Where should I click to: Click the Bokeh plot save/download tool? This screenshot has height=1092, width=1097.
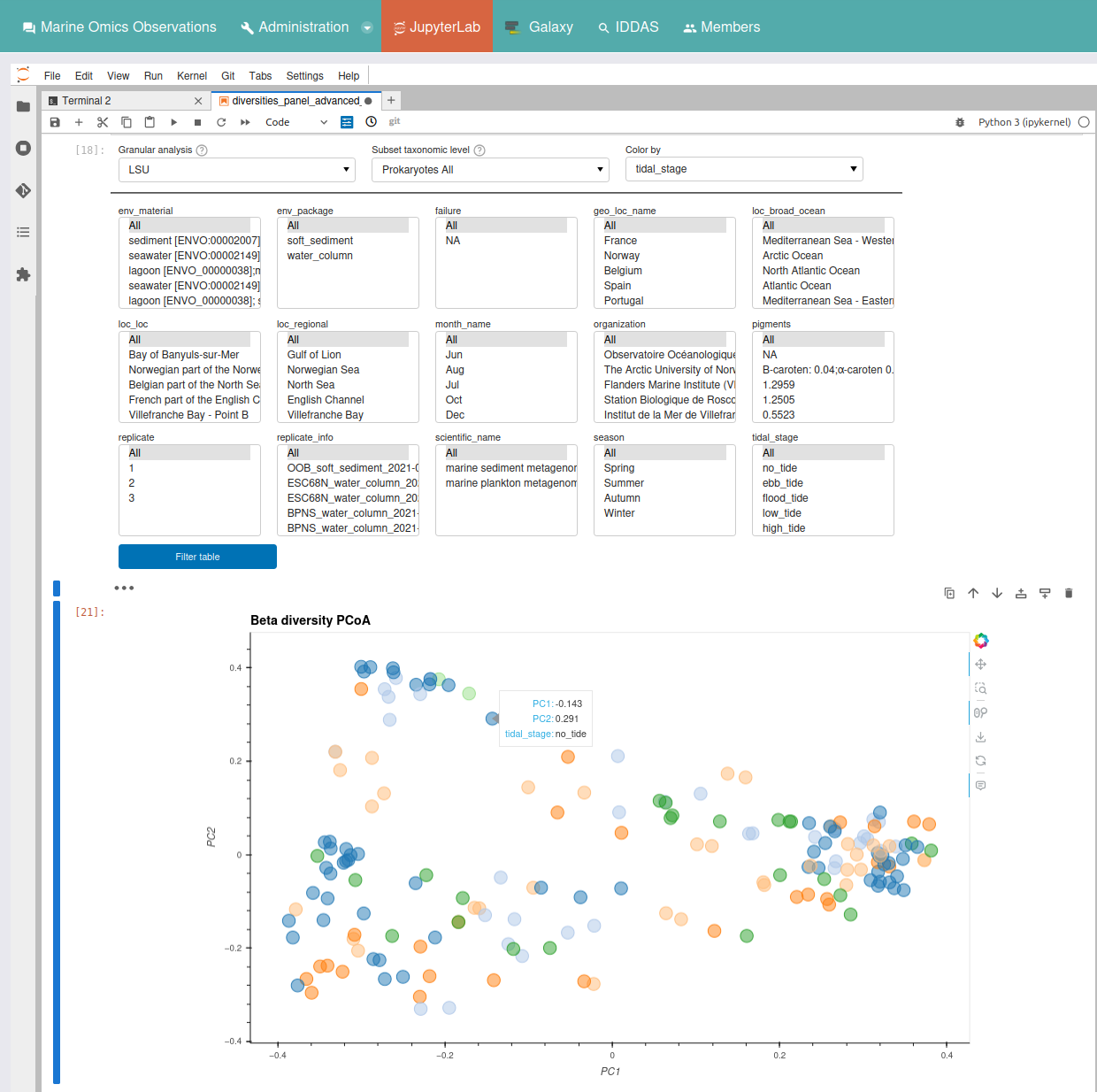point(980,737)
